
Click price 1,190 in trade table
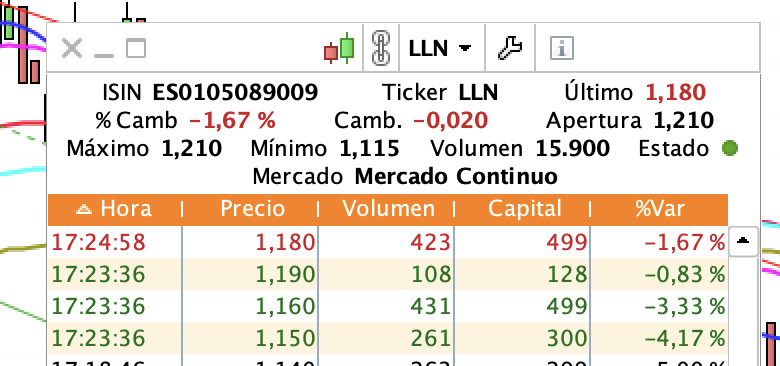click(x=286, y=274)
